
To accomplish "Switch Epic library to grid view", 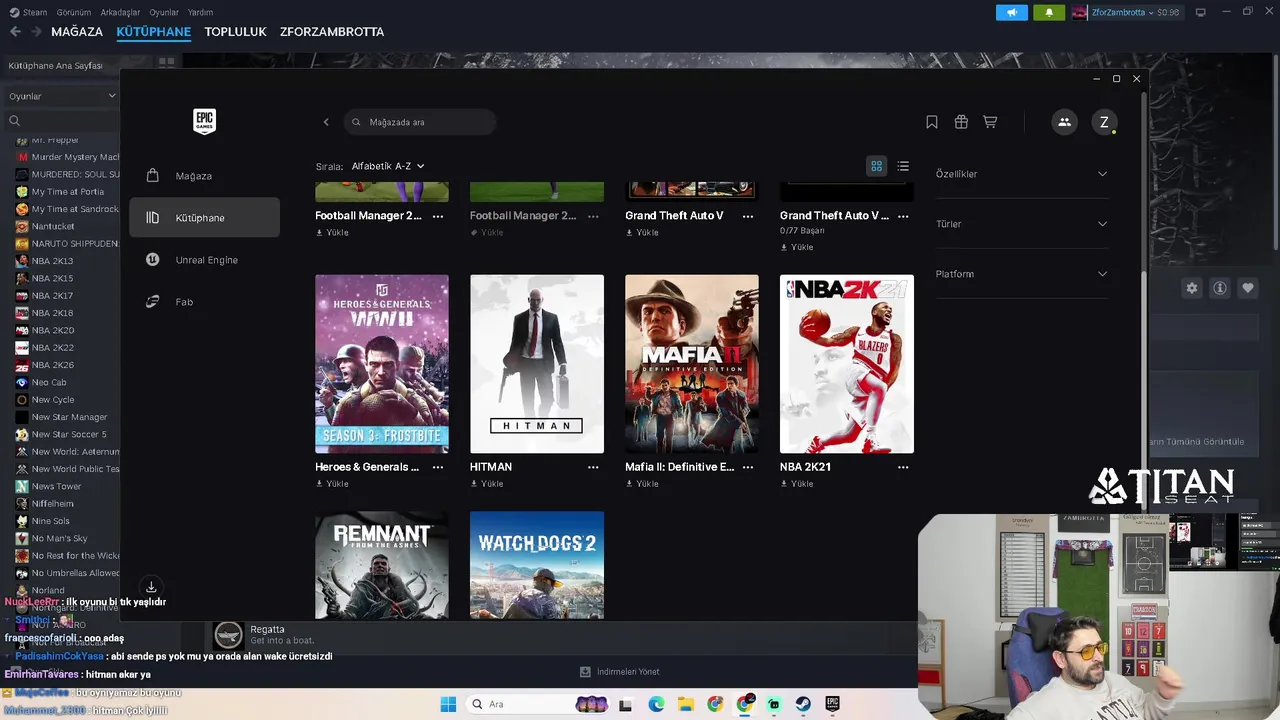I will 876,166.
